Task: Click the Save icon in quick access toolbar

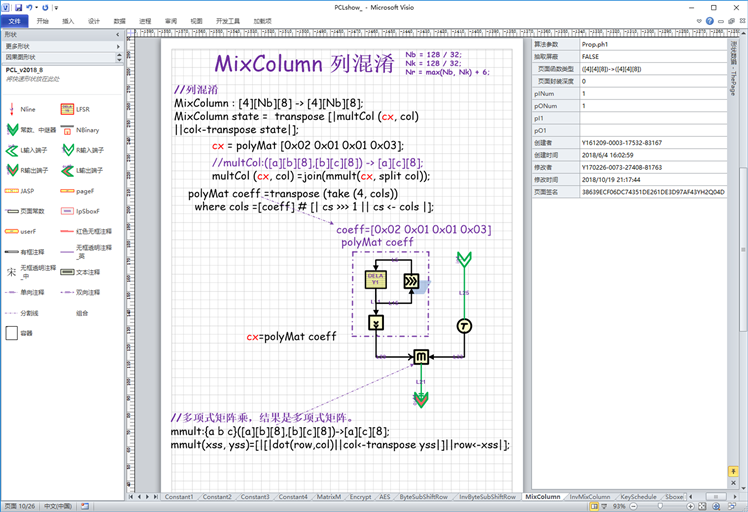Action: coord(19,6)
